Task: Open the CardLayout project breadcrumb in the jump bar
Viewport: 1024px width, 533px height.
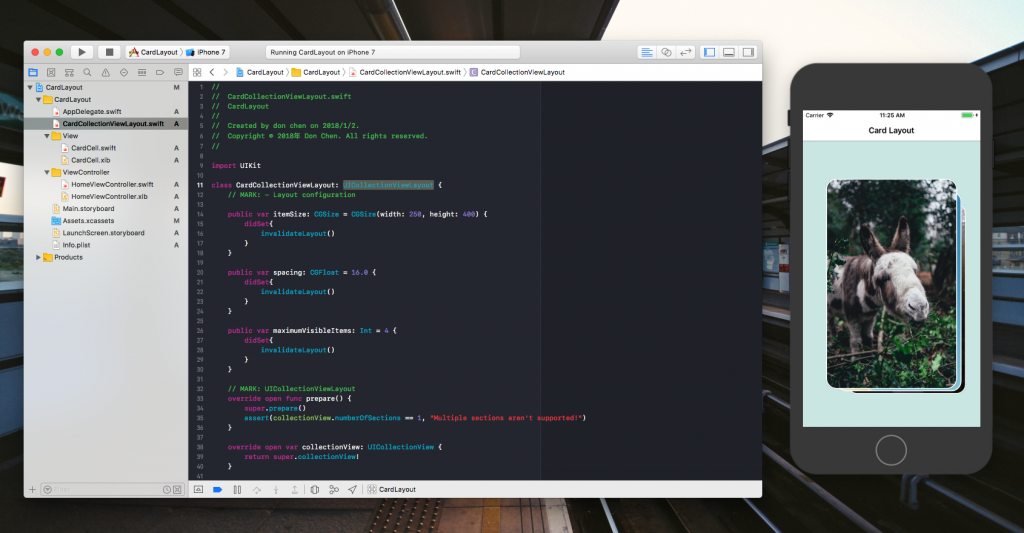Action: 259,73
